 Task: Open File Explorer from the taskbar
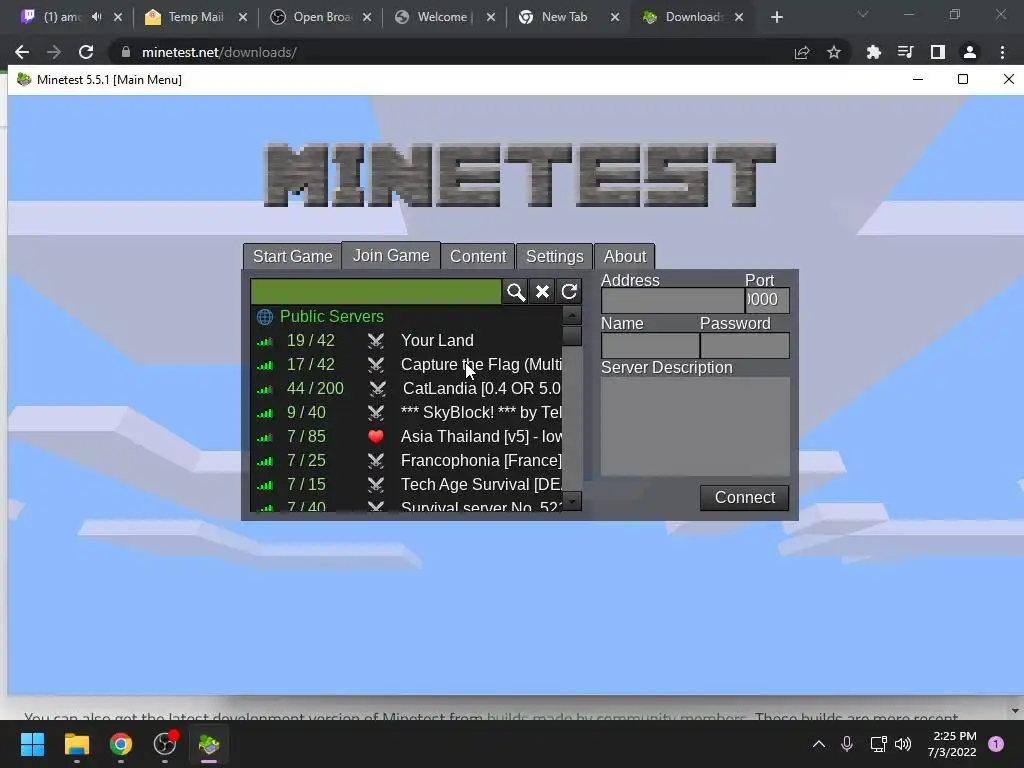[76, 744]
